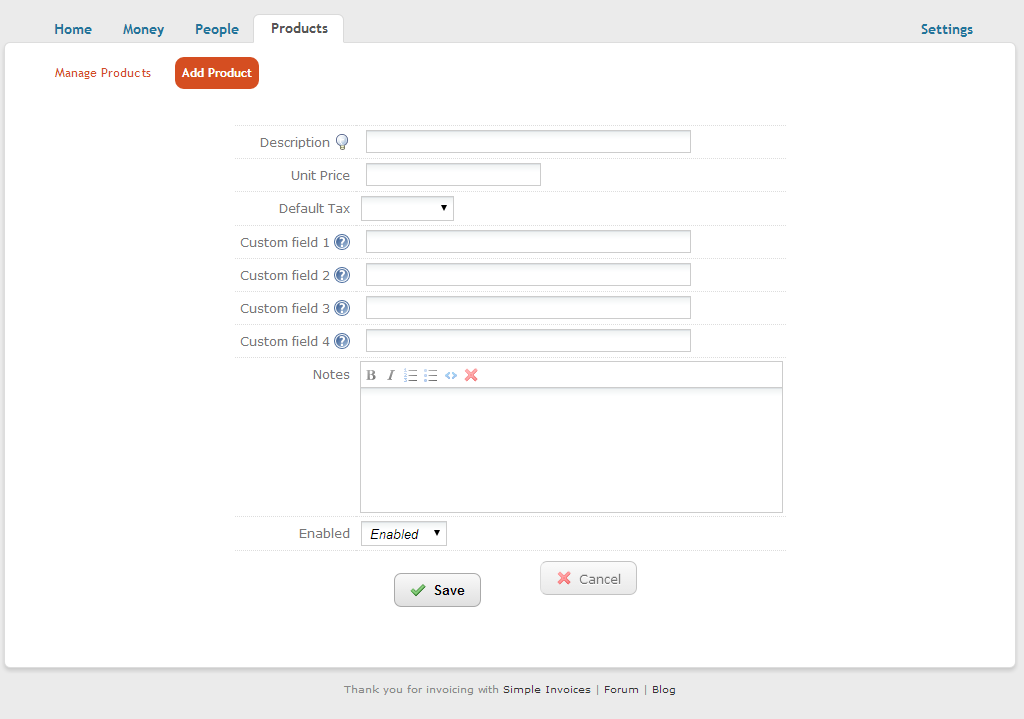Insert bulleted list in Notes

(430, 375)
